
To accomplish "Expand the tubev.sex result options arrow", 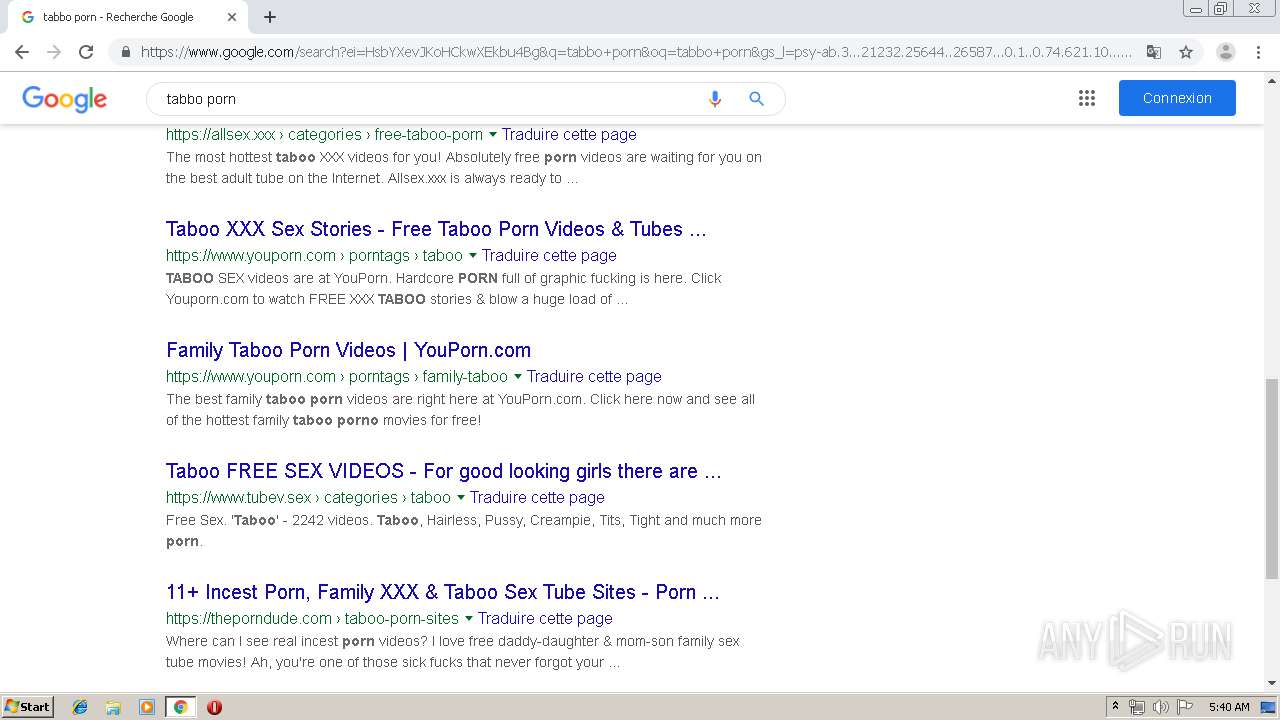I will pyautogui.click(x=460, y=498).
